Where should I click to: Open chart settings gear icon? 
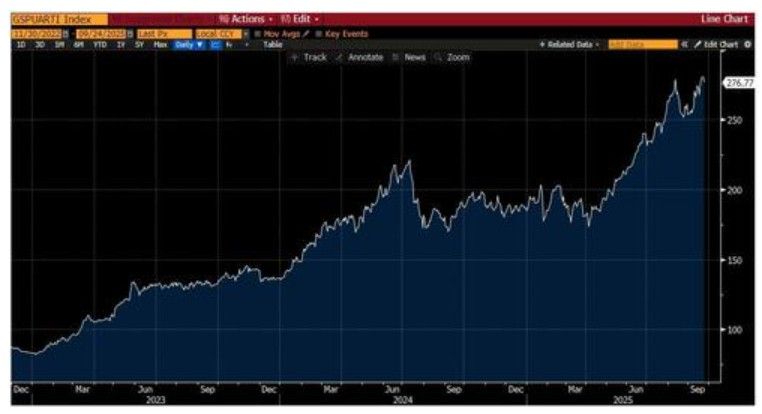pos(747,45)
